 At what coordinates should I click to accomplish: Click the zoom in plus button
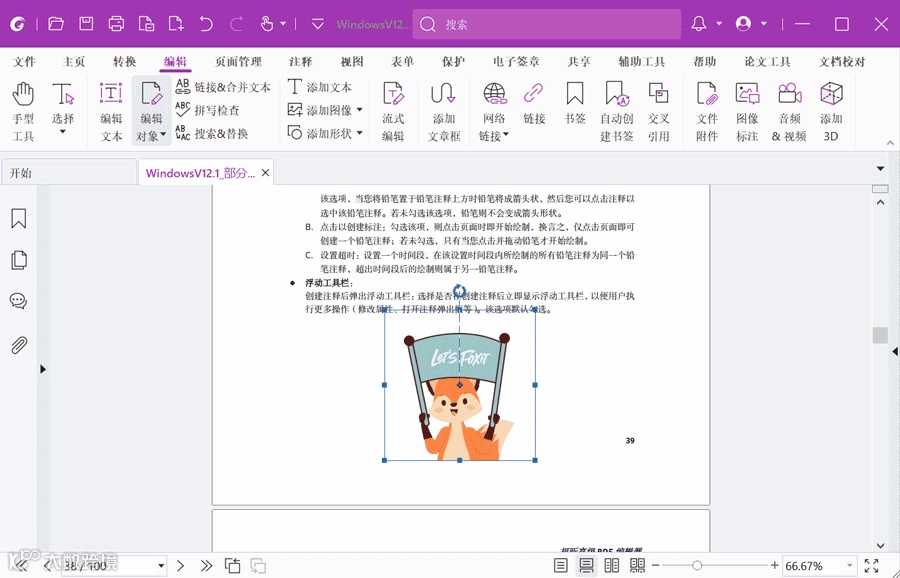tap(774, 566)
